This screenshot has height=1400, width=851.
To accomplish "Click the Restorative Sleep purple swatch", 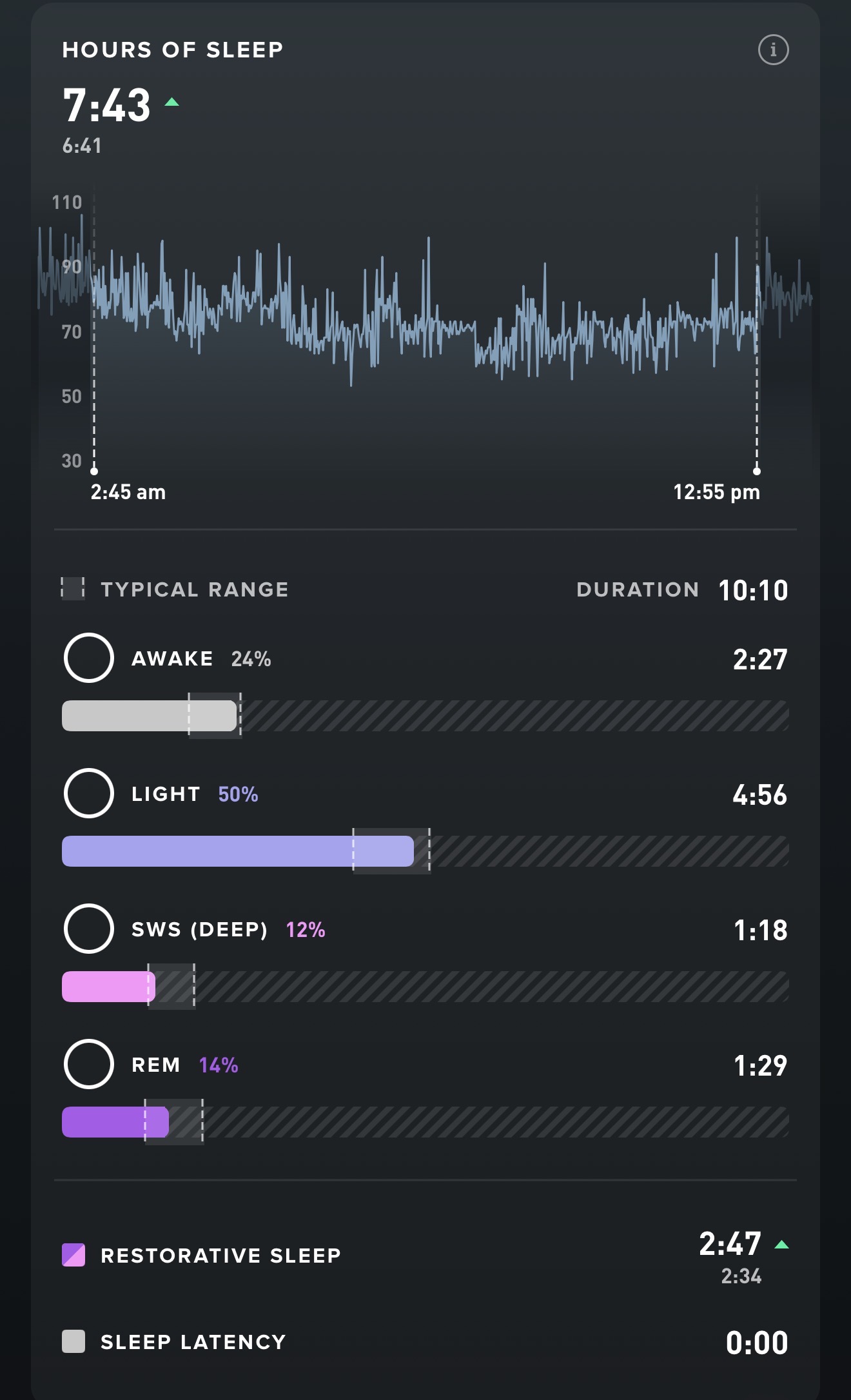I will (73, 1255).
